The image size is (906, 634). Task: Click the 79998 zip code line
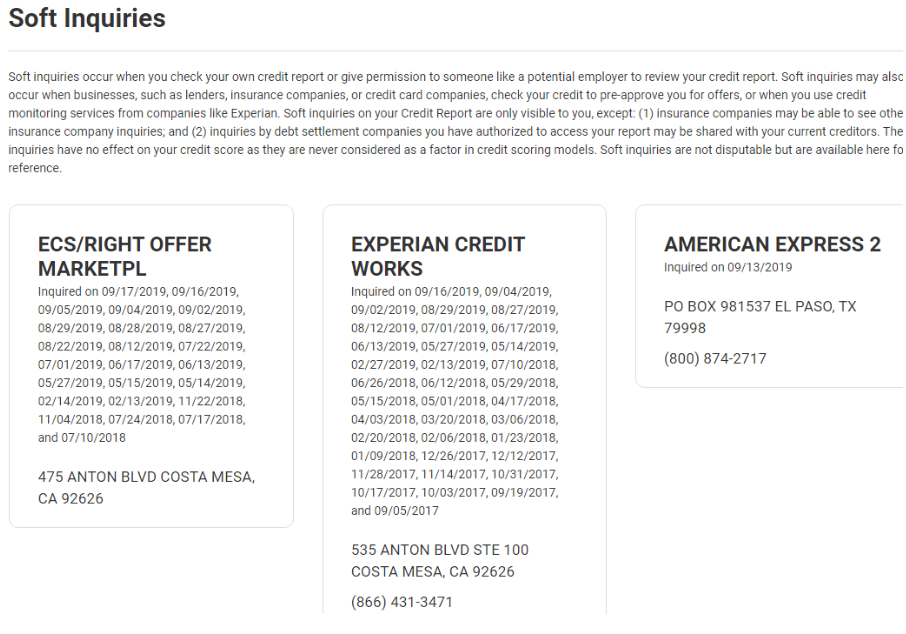(x=685, y=328)
